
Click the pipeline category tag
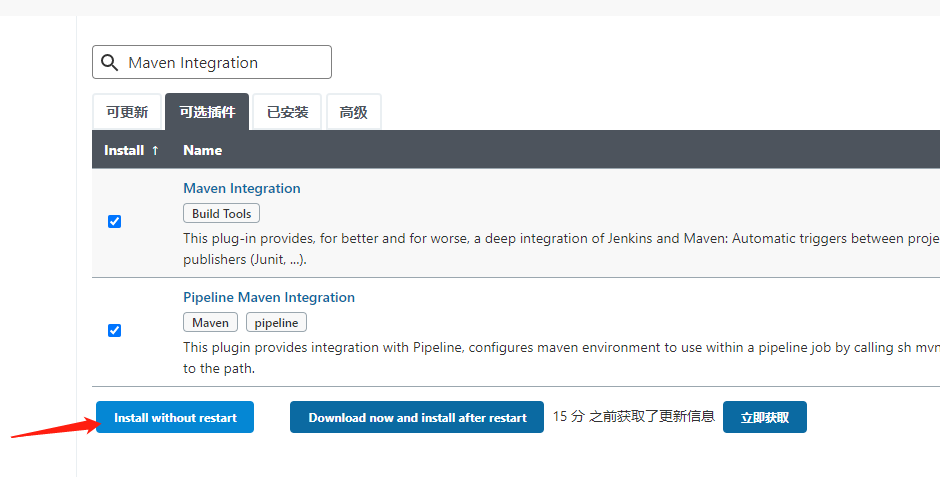click(x=277, y=322)
